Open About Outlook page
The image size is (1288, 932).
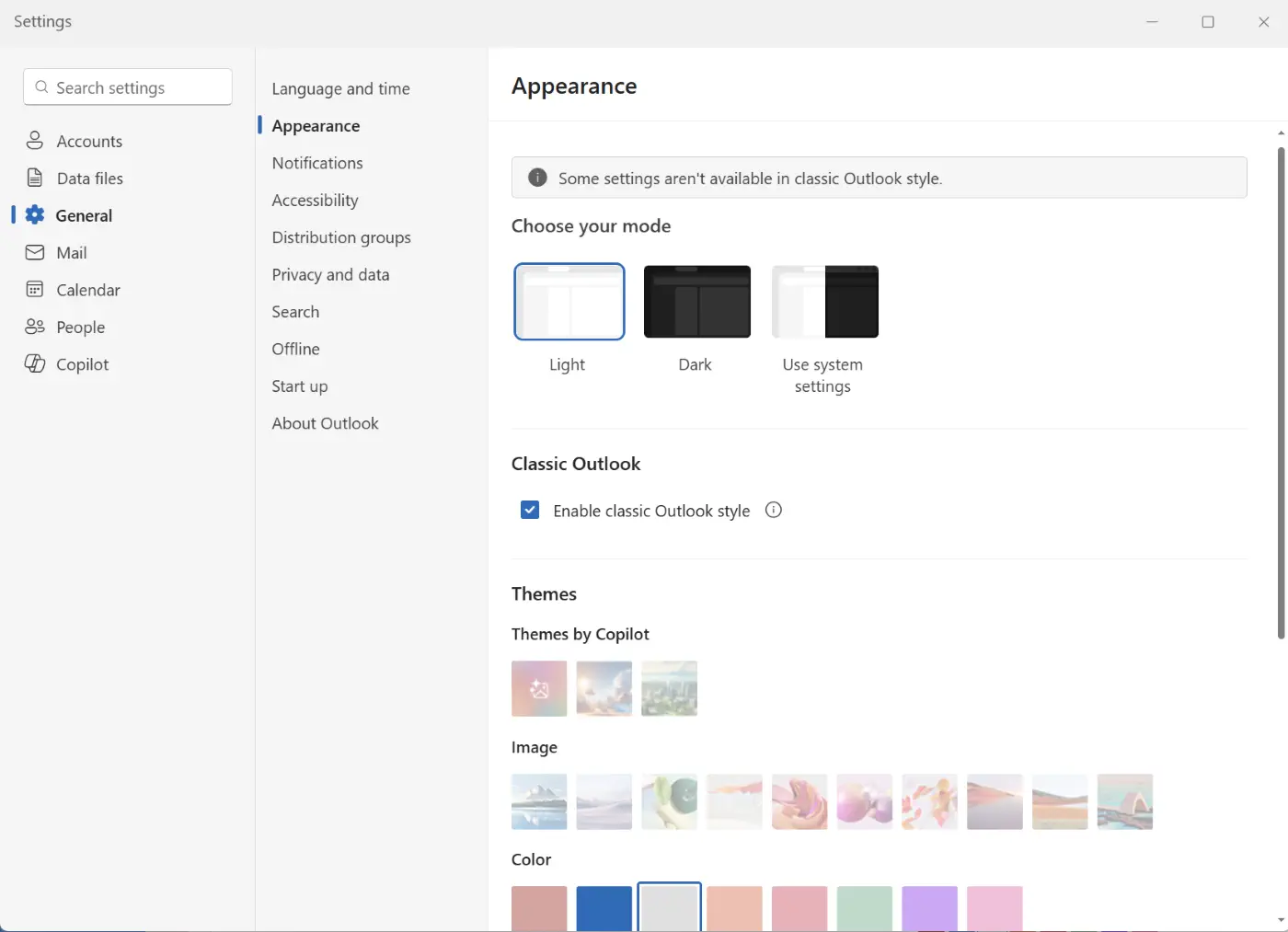325,423
